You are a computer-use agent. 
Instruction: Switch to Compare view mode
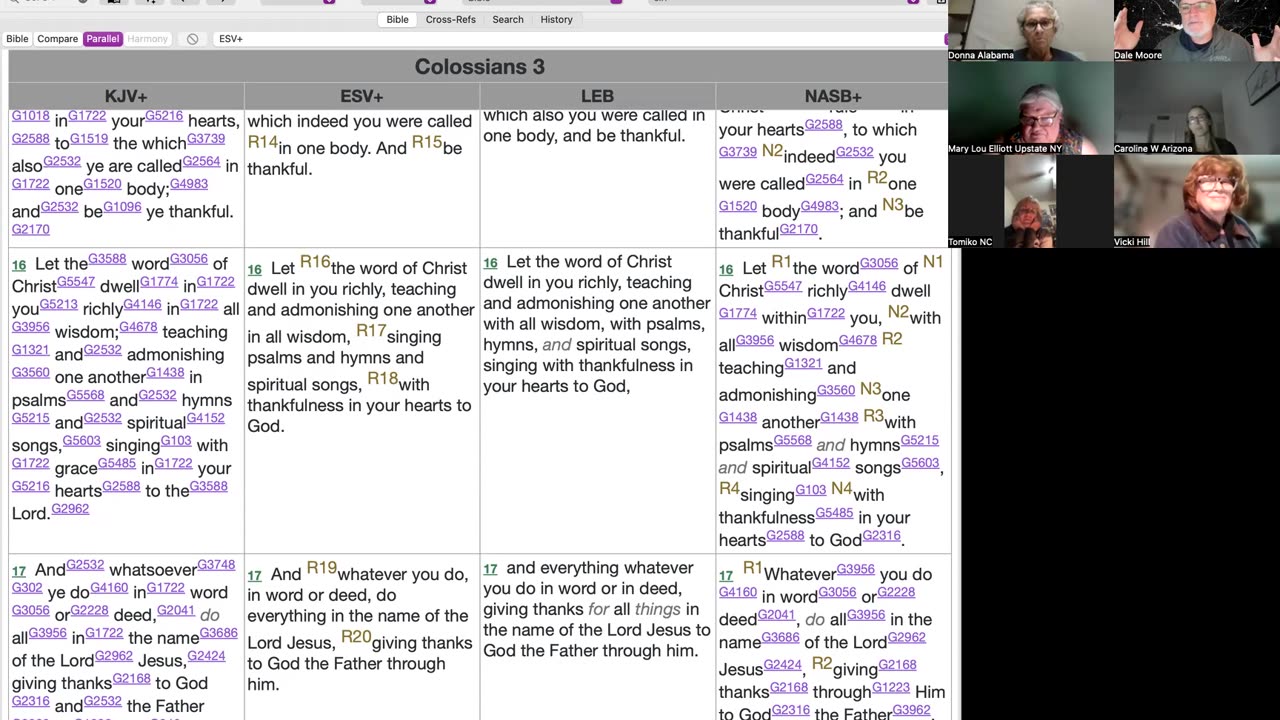[x=58, y=39]
